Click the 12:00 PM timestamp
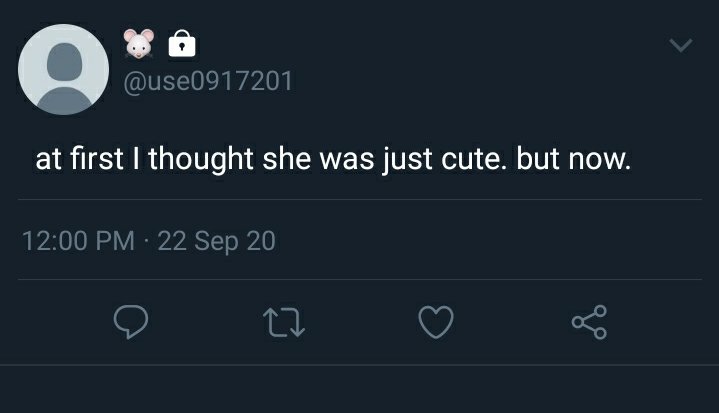The width and height of the screenshot is (719, 413). tap(78, 241)
